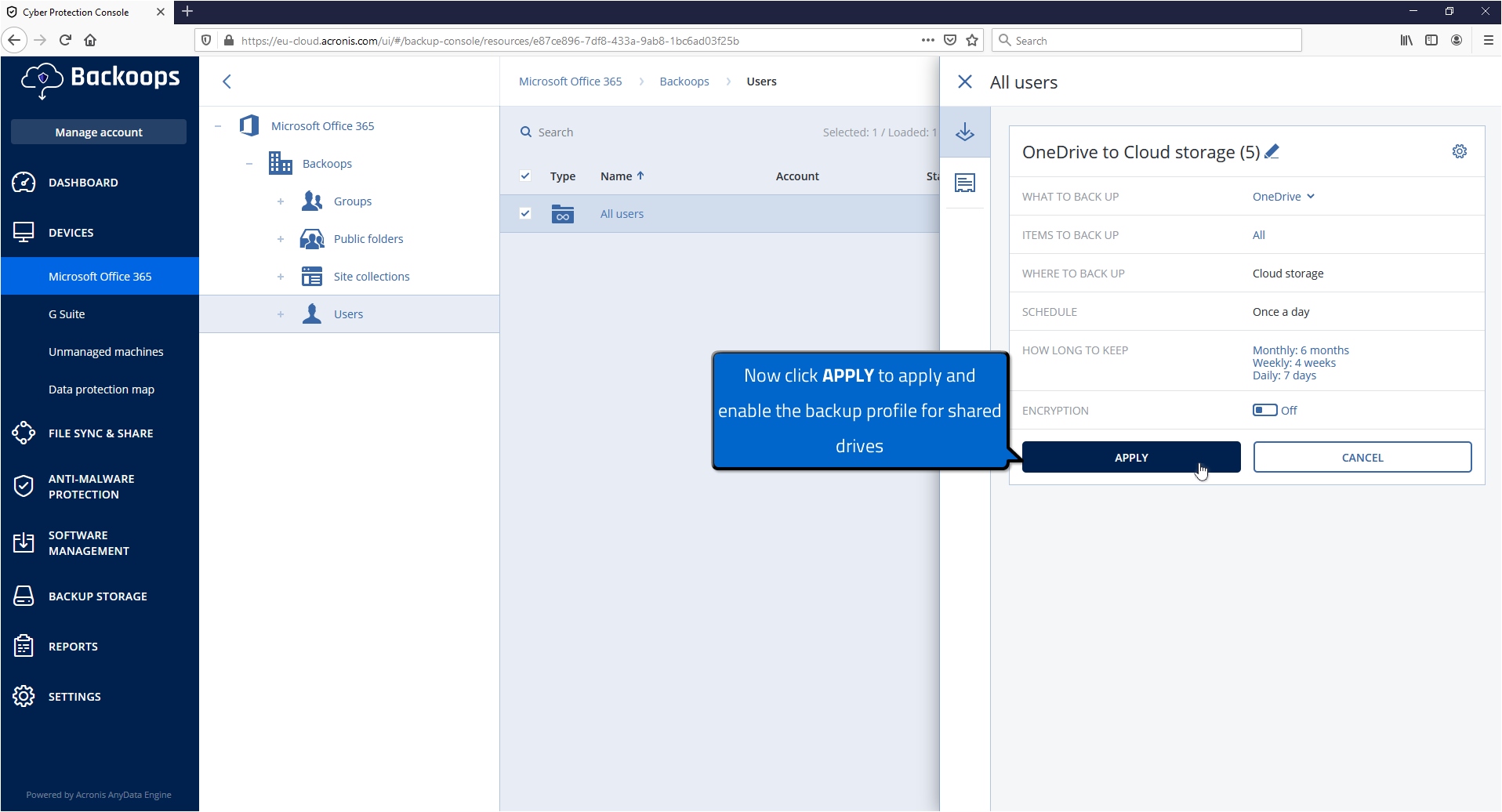
Task: Expand the Users tree node
Action: [x=281, y=314]
